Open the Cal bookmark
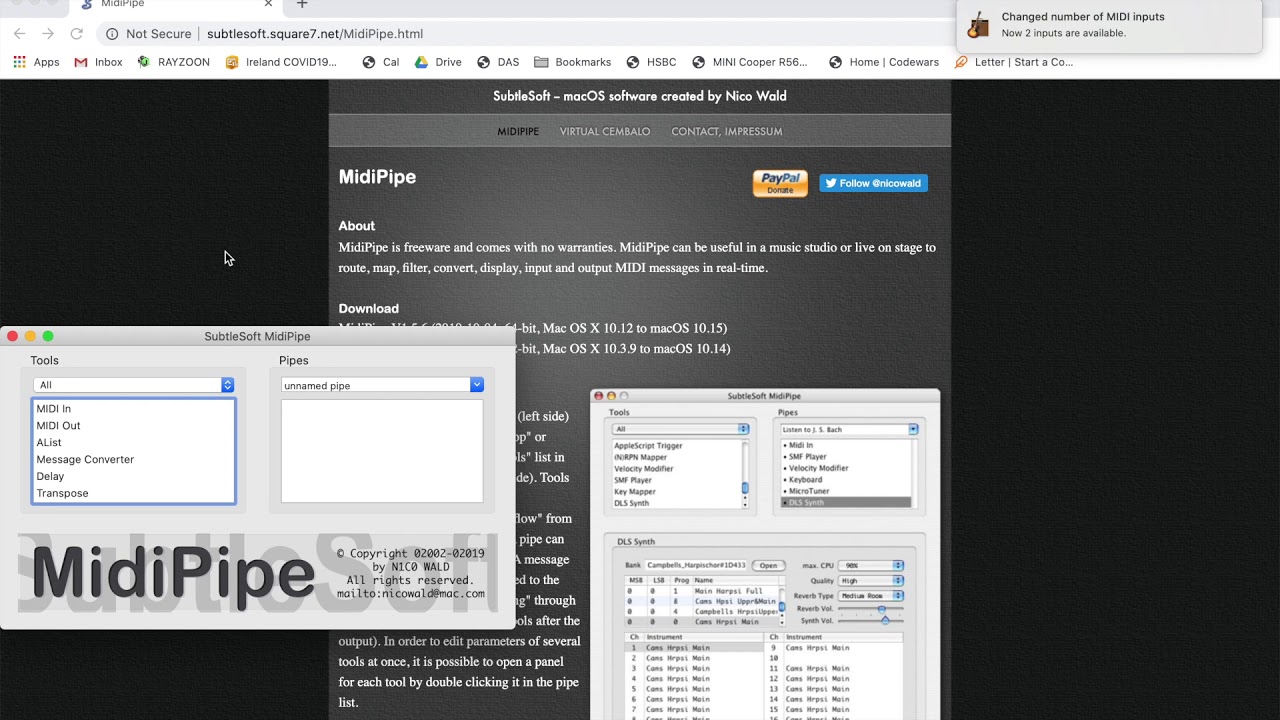 point(381,62)
